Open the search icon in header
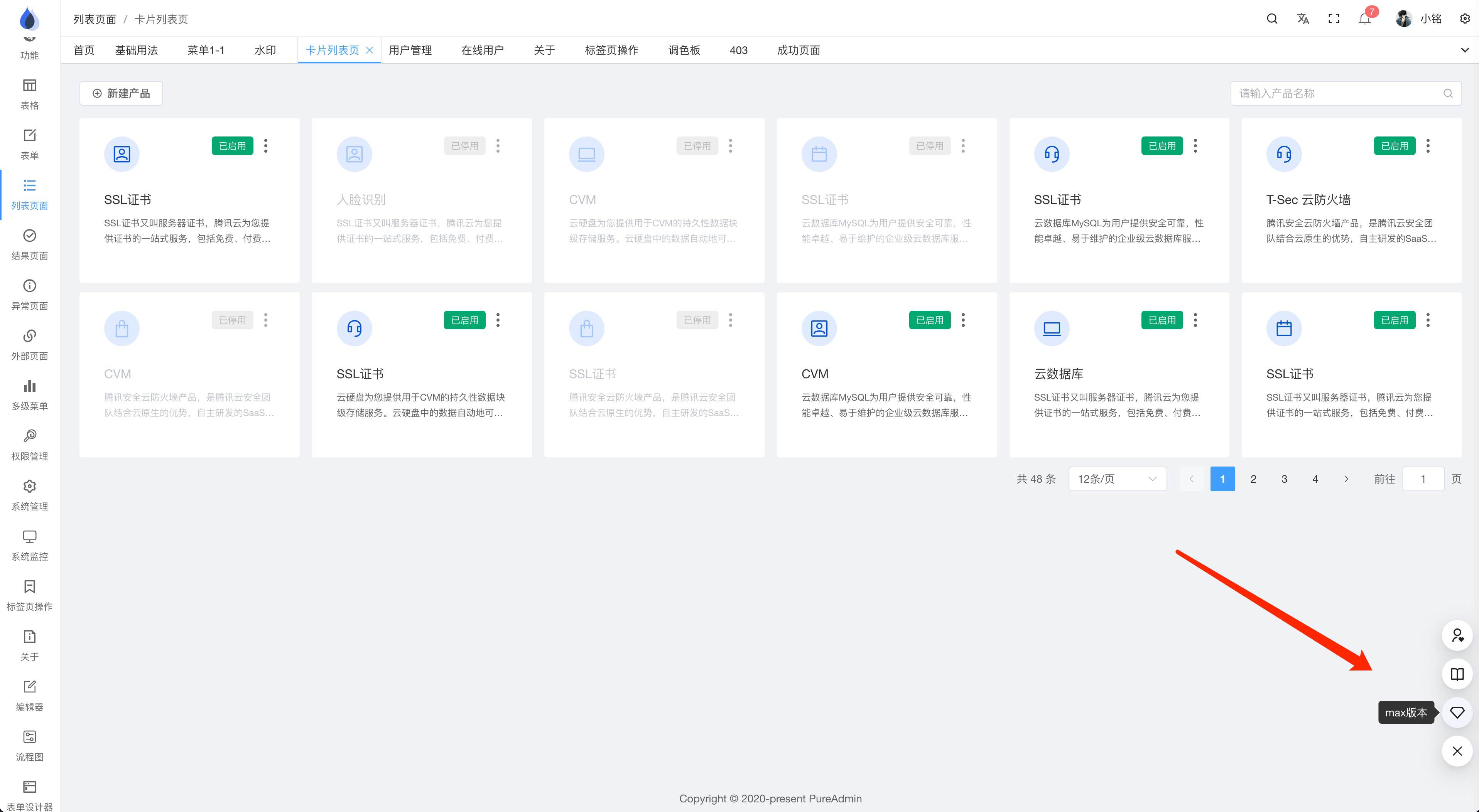The height and width of the screenshot is (812, 1479). [1272, 19]
